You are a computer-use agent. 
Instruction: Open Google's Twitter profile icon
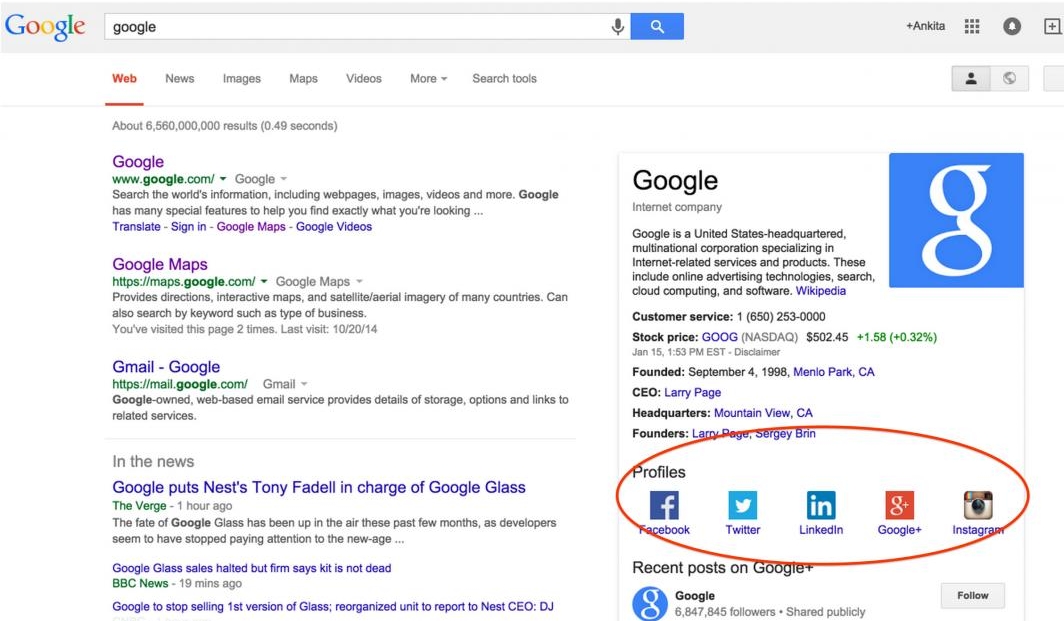(x=742, y=505)
